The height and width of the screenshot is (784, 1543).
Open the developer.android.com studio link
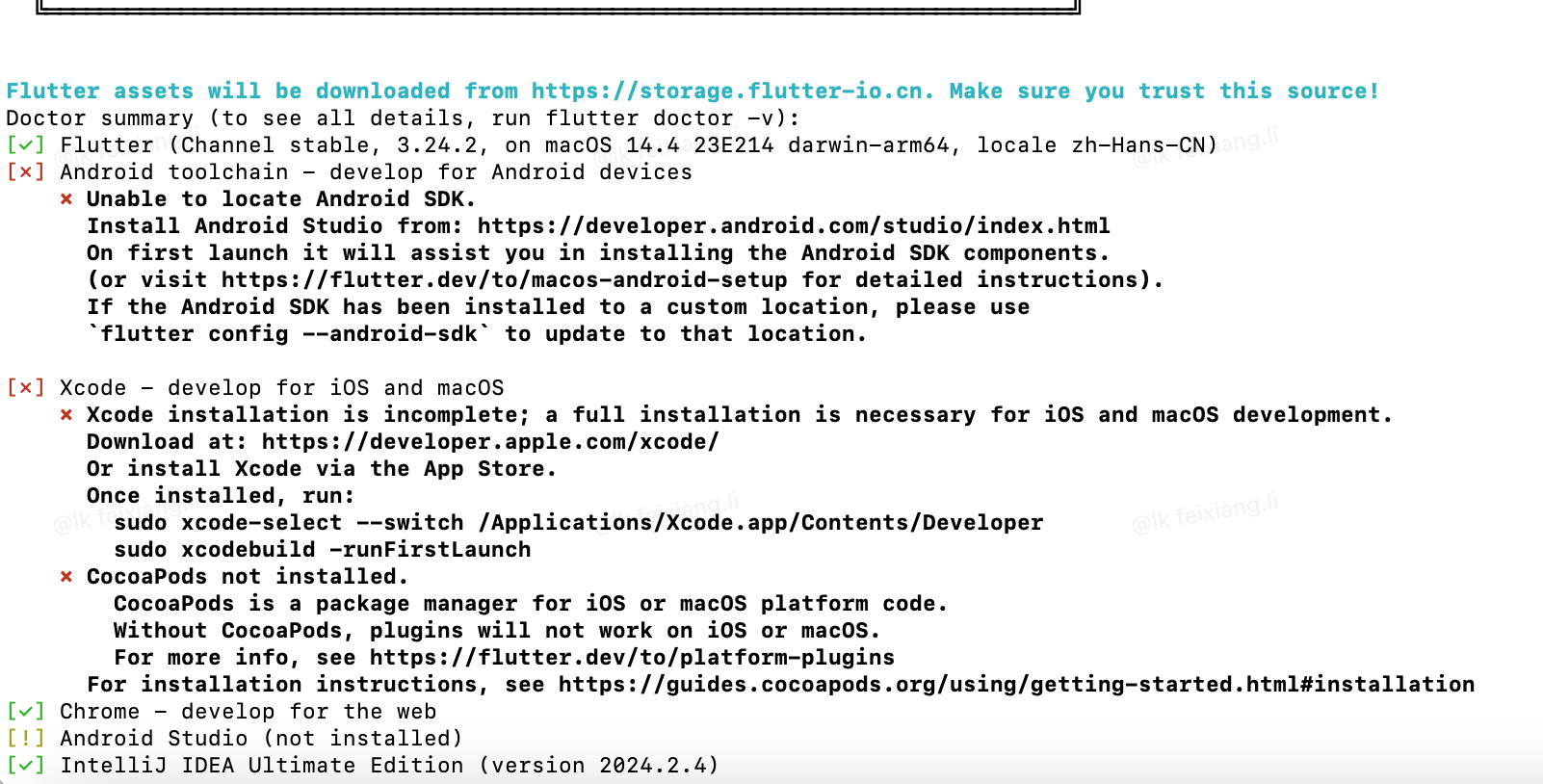(794, 226)
